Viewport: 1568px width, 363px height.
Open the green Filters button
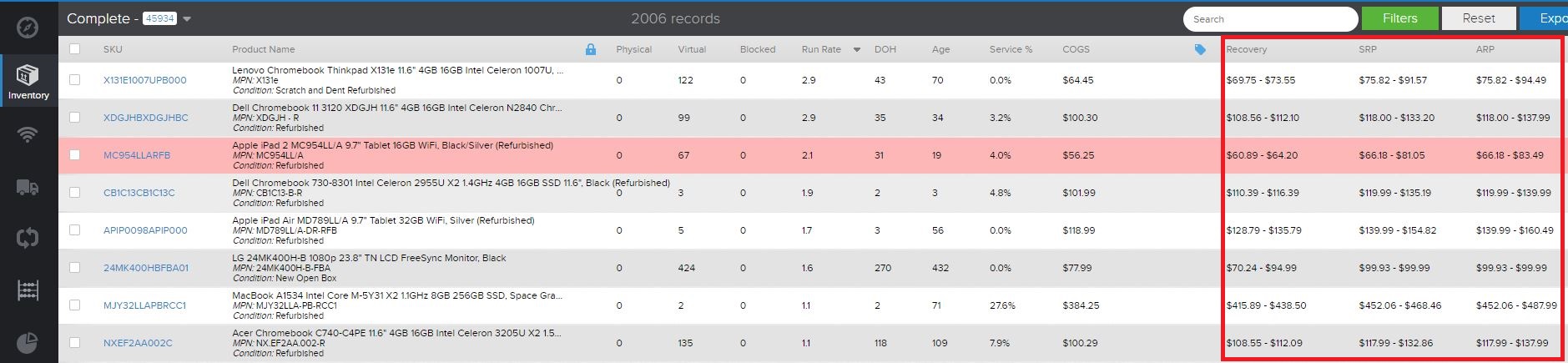tap(1399, 18)
